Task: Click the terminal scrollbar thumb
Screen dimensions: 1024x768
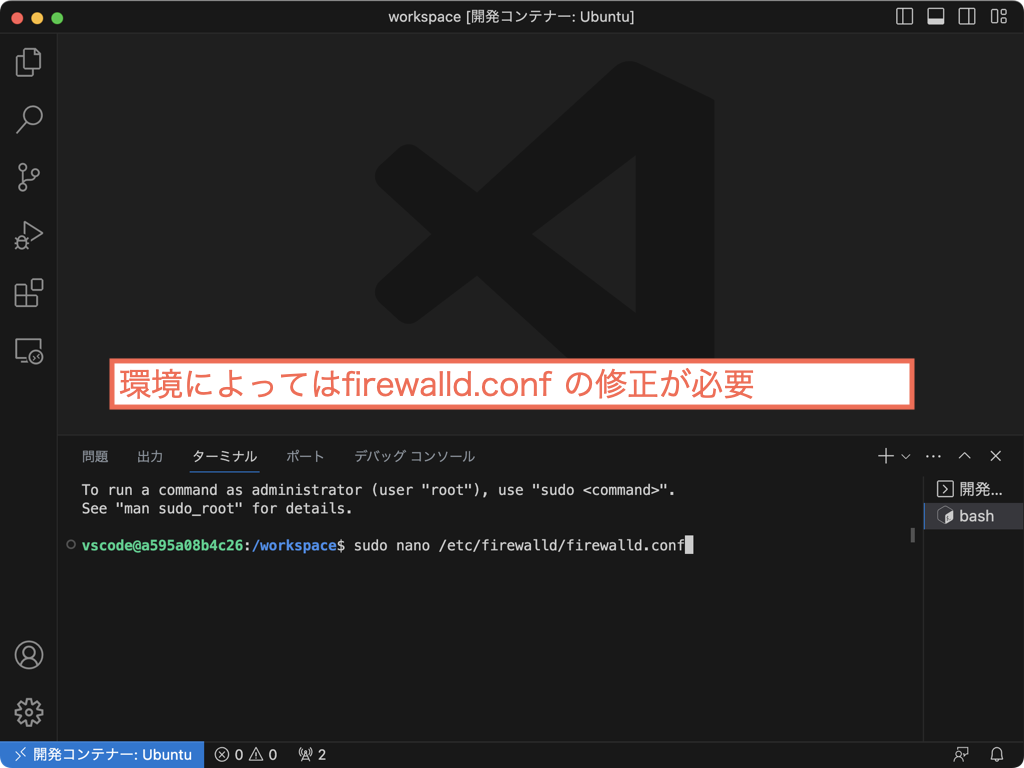Action: click(x=912, y=536)
